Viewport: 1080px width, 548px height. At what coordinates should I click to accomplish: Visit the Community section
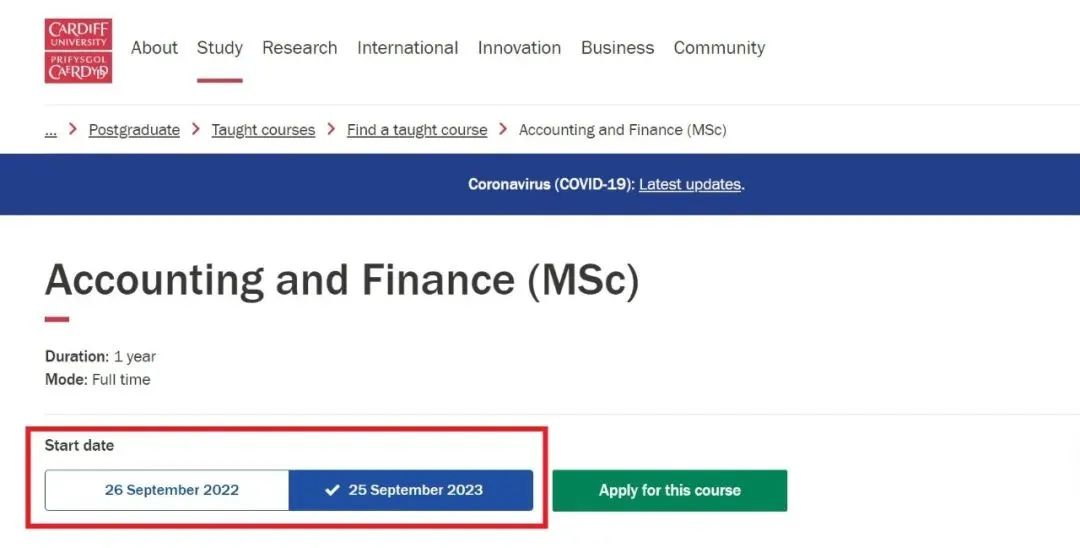pos(719,48)
